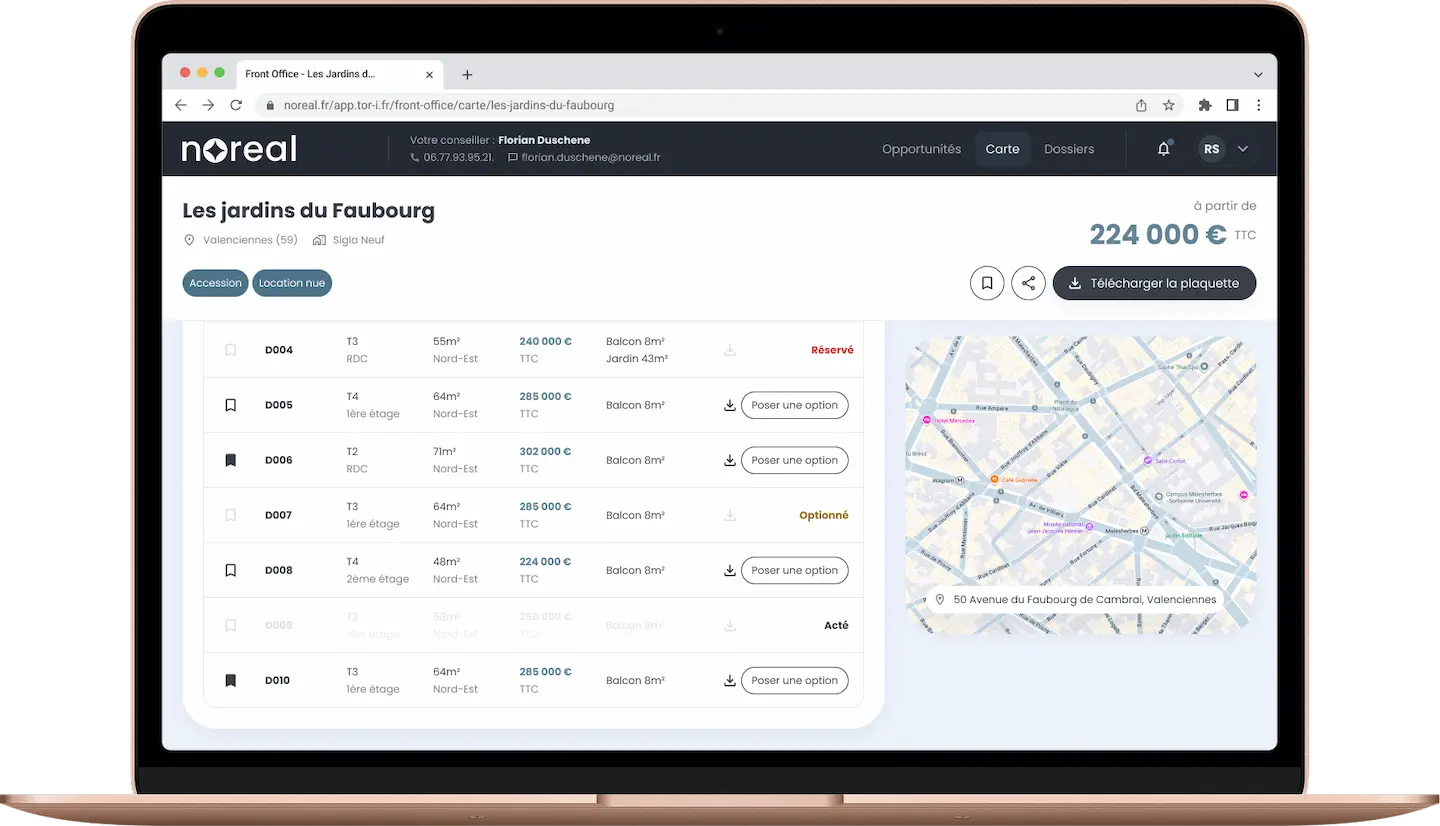
Task: Click the 50 Avenue du Faubourg de Cambrai address
Action: coord(1076,600)
